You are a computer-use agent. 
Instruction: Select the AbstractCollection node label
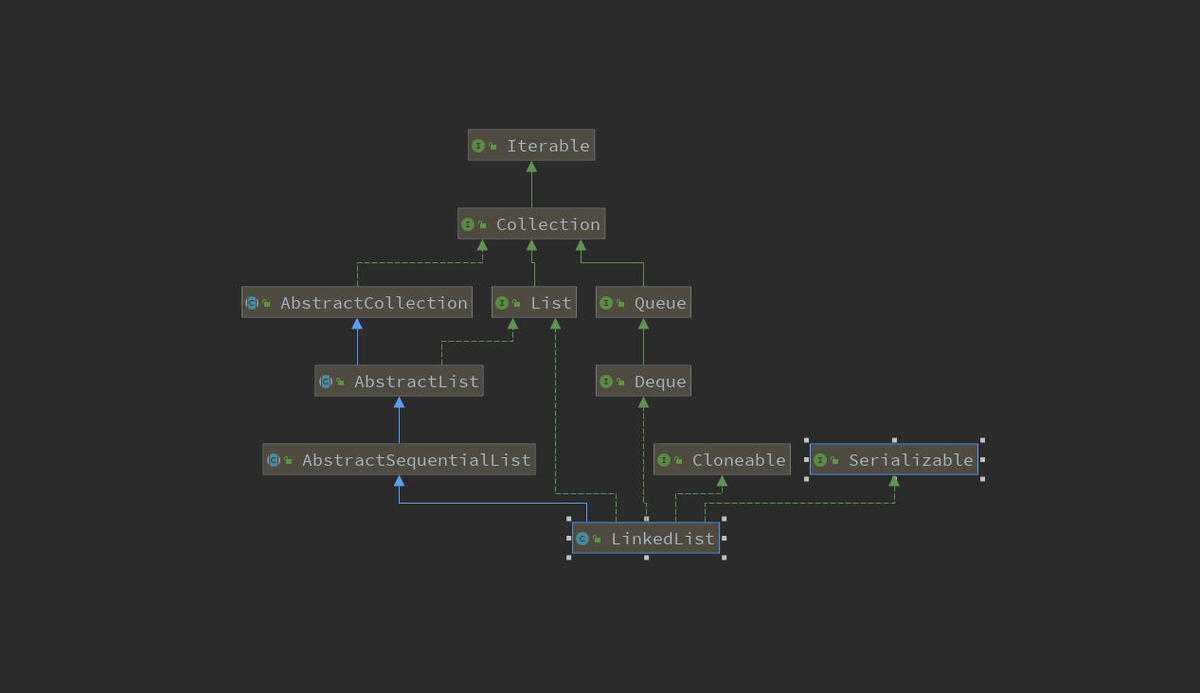point(374,303)
